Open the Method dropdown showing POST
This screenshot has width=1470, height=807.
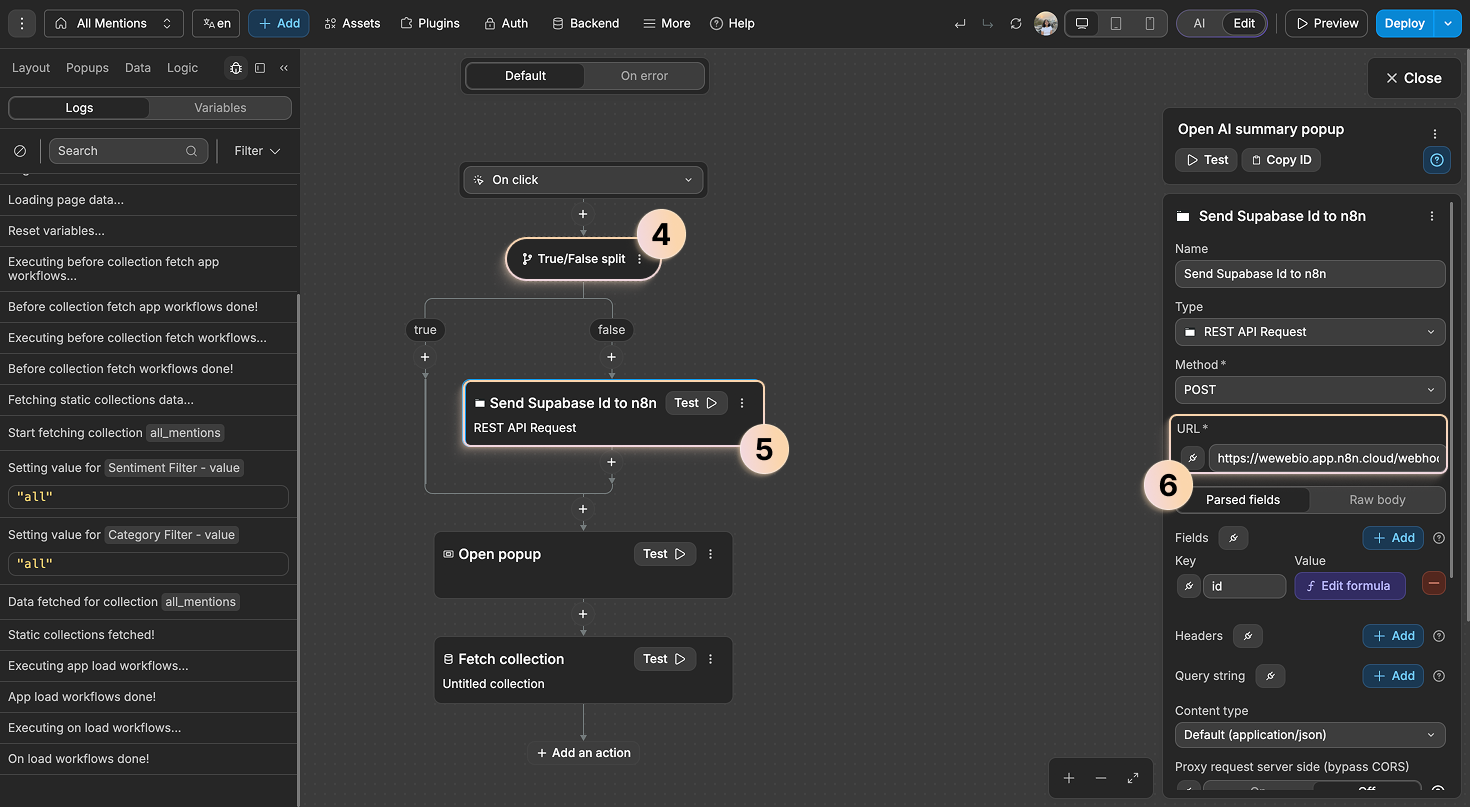[1309, 390]
